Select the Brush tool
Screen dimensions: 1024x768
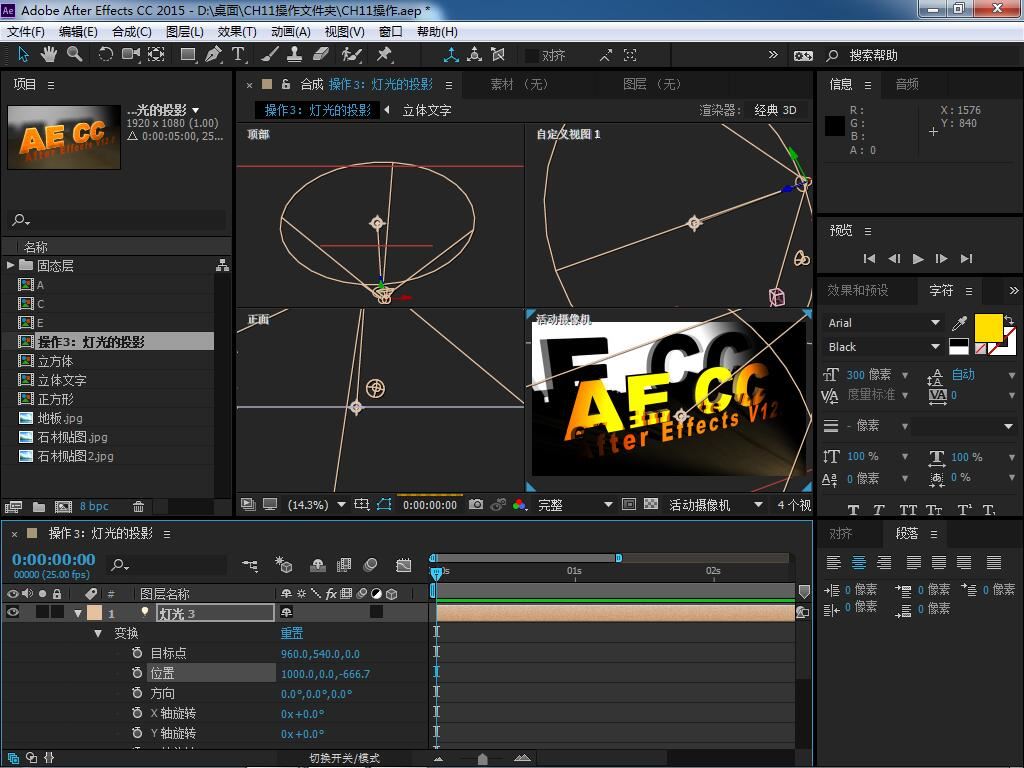pyautogui.click(x=269, y=55)
